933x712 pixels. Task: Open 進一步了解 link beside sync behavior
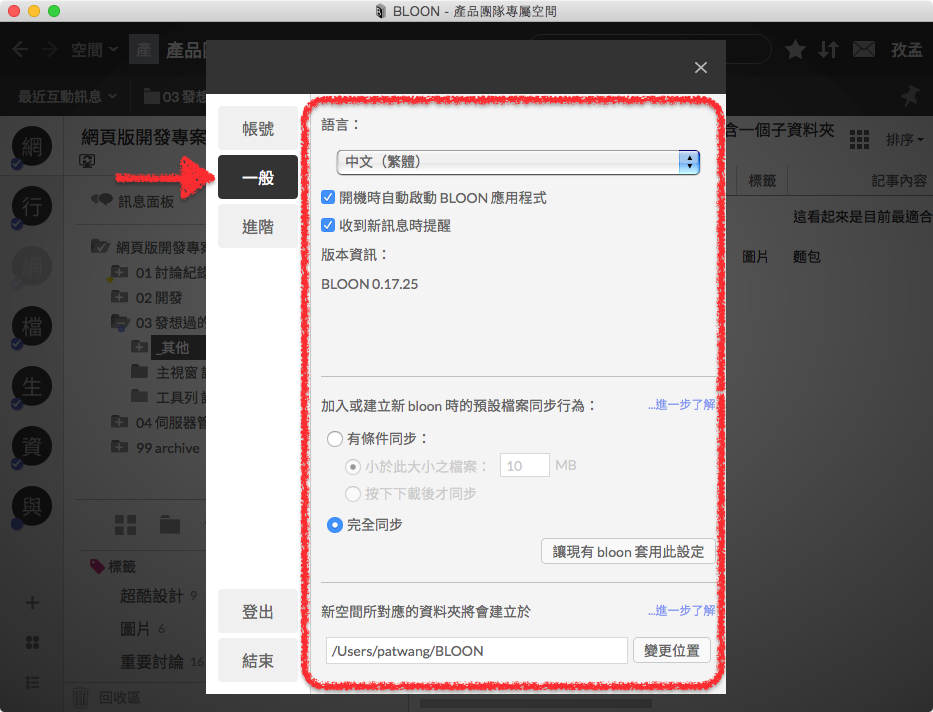[681, 404]
